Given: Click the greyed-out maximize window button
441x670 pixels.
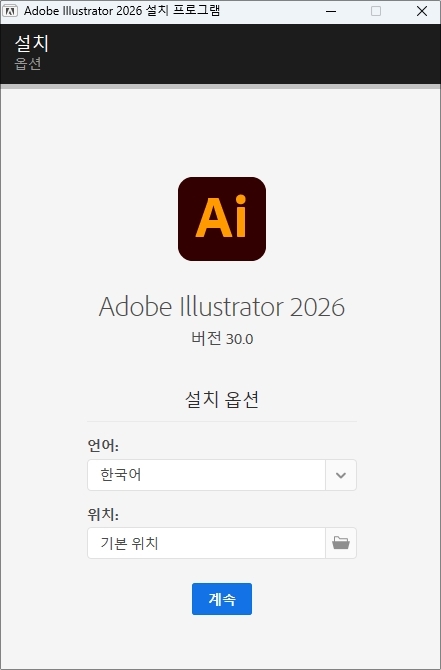Looking at the screenshot, I should pyautogui.click(x=376, y=12).
